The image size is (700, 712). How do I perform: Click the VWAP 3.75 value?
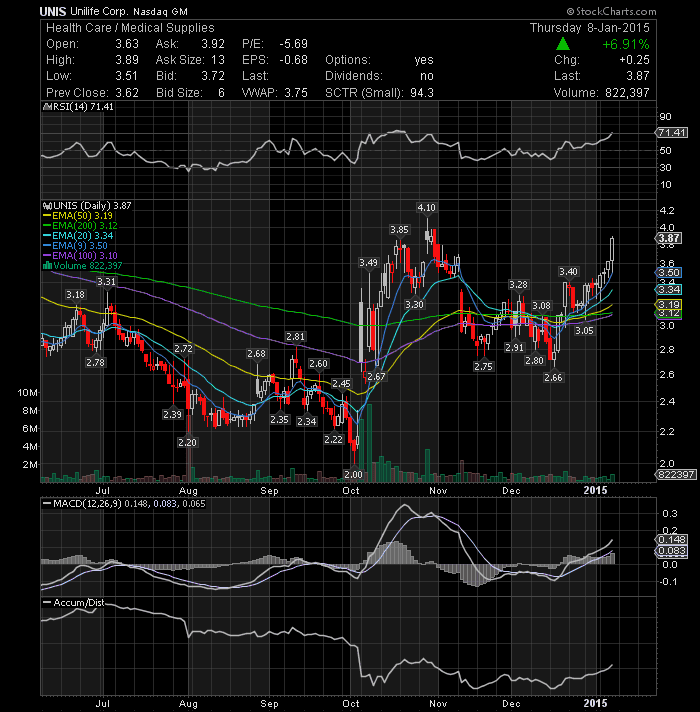(296, 93)
